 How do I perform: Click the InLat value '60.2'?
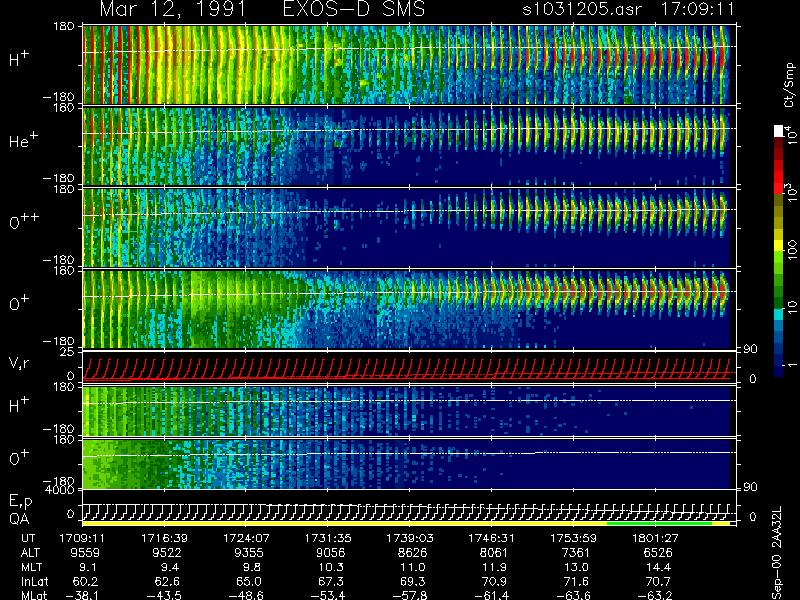86,581
